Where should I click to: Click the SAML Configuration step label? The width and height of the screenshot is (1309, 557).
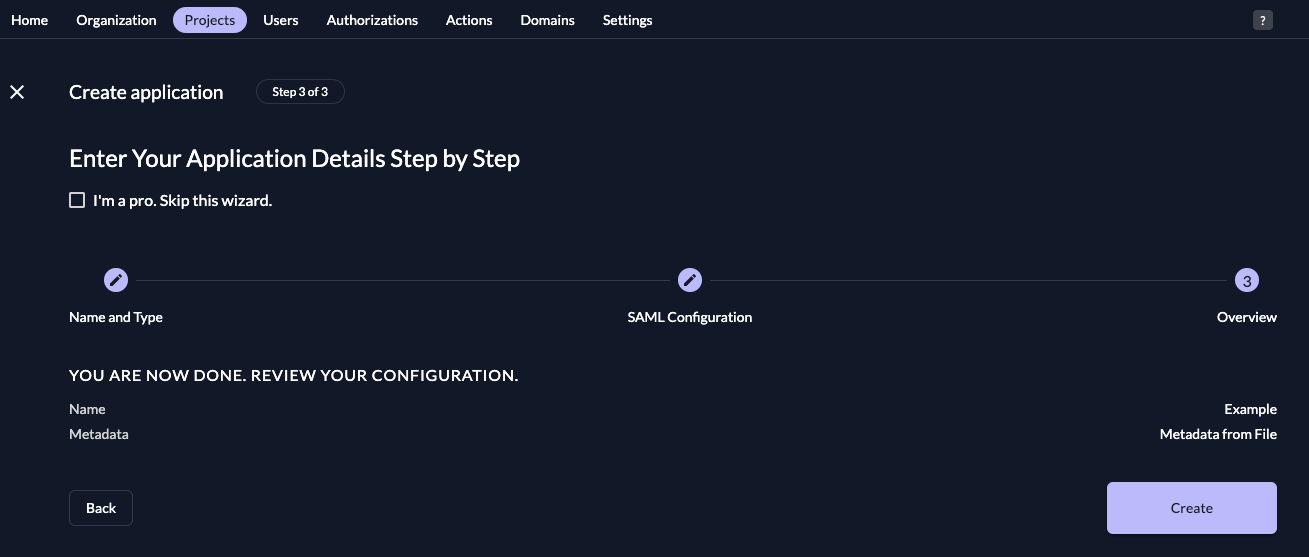[x=690, y=317]
